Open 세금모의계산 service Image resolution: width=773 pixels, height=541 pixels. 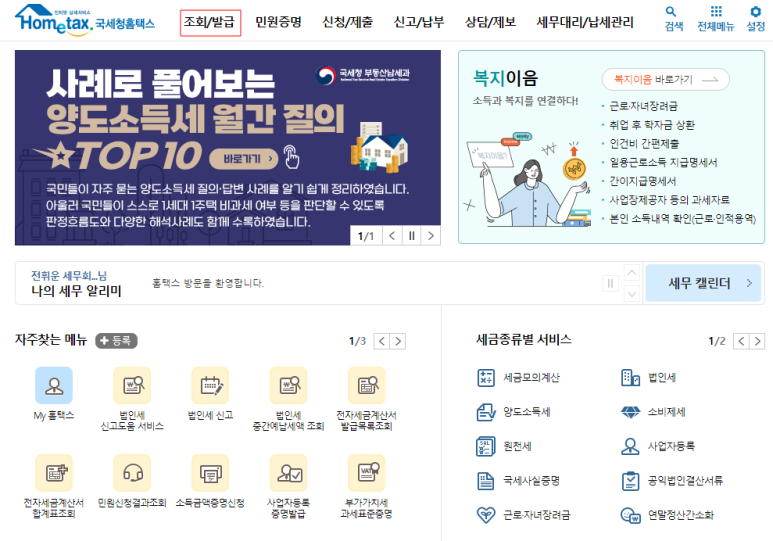[x=518, y=378]
